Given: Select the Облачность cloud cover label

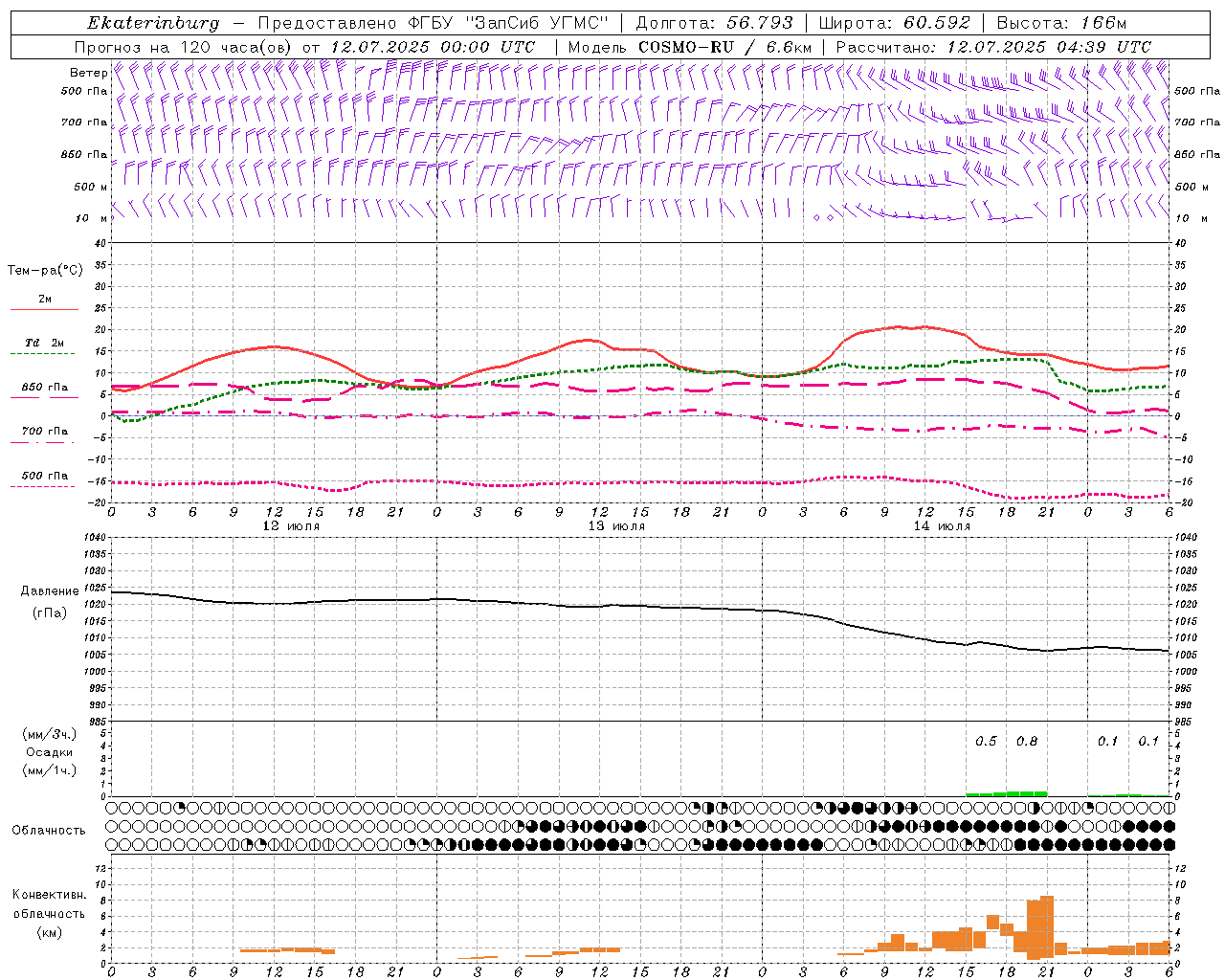Looking at the screenshot, I should 49,830.
